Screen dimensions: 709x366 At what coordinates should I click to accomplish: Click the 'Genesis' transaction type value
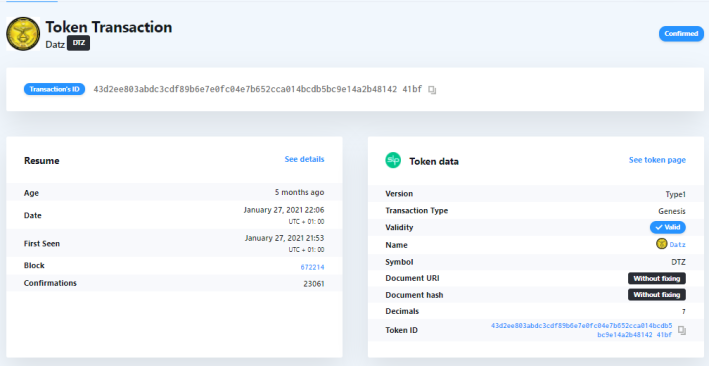672,211
